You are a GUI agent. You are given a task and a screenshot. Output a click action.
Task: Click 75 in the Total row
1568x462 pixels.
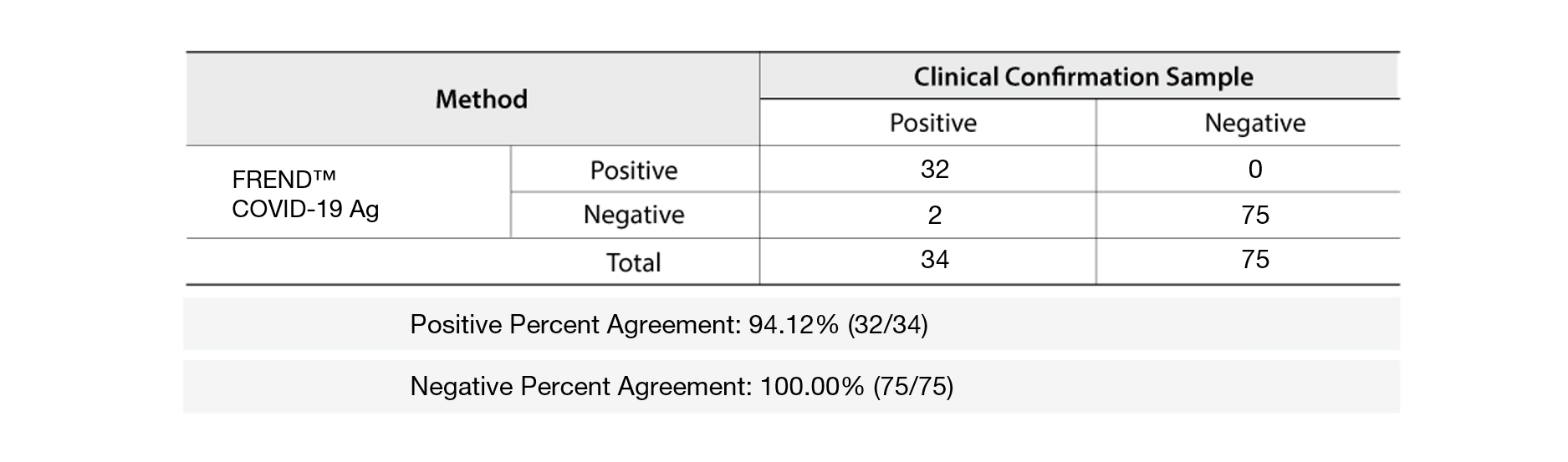tap(1254, 260)
